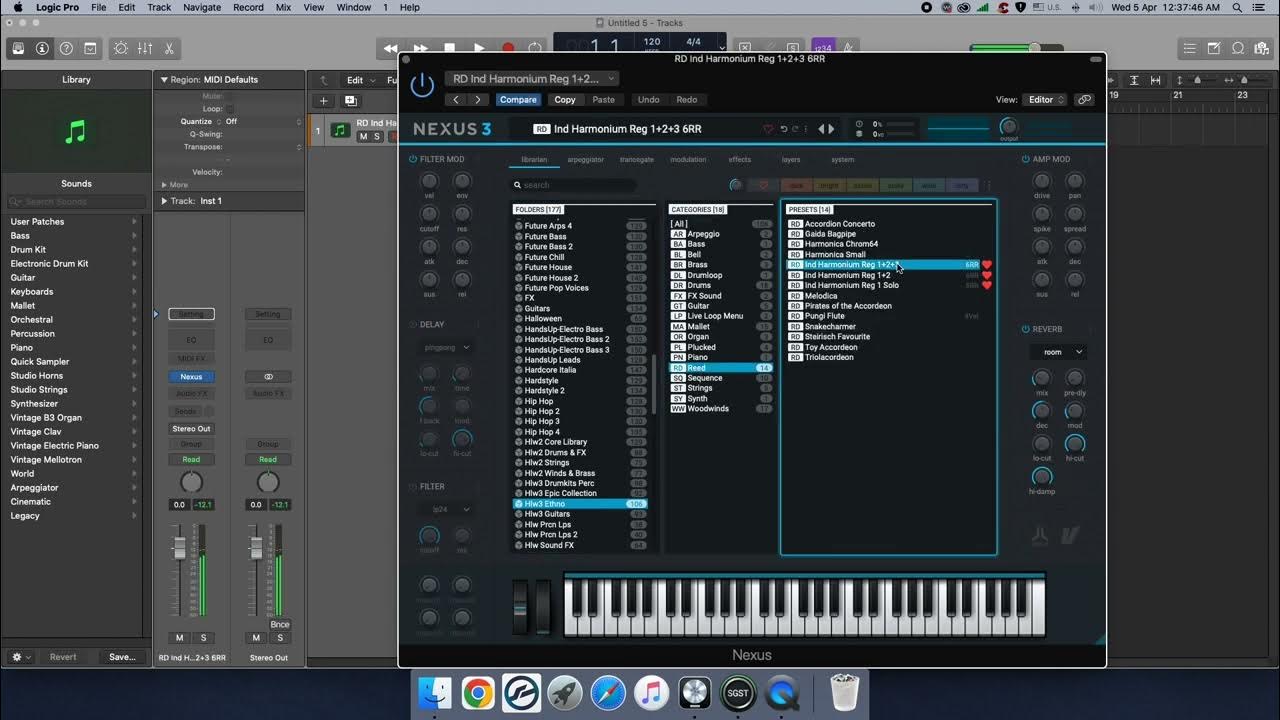Switch to the arpeggiator tab
Image resolution: width=1280 pixels, height=720 pixels.
586,160
